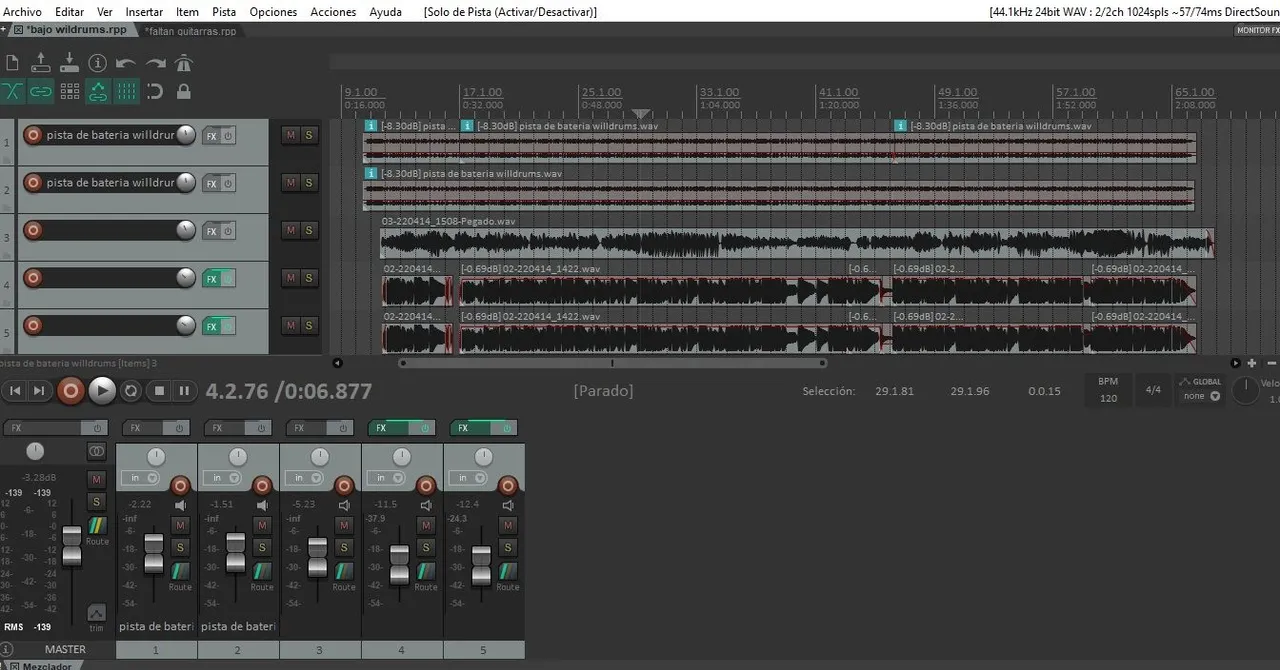
Task: Toggle master mono/stereo icon
Action: pyautogui.click(x=96, y=452)
